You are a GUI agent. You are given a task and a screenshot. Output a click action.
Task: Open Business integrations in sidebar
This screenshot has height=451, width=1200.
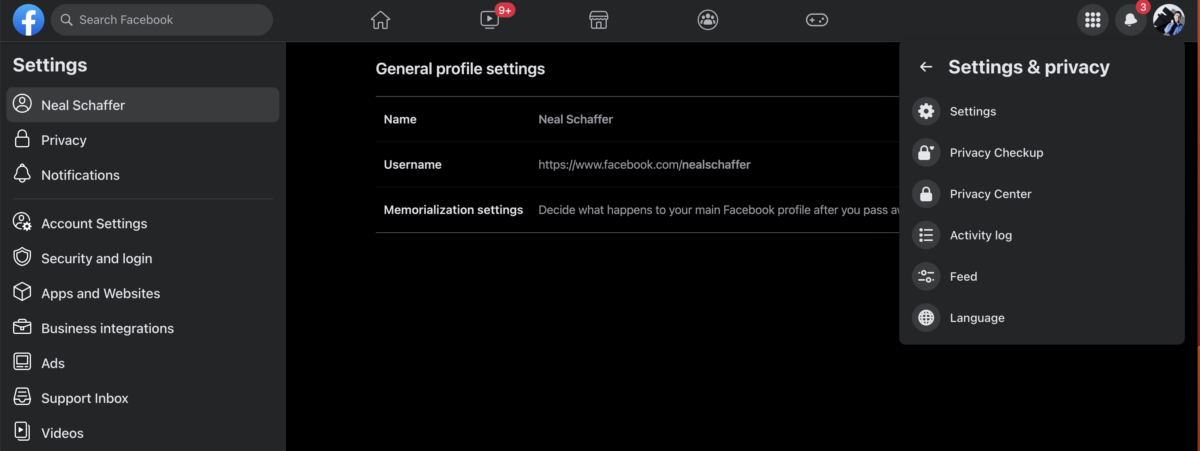(143, 328)
